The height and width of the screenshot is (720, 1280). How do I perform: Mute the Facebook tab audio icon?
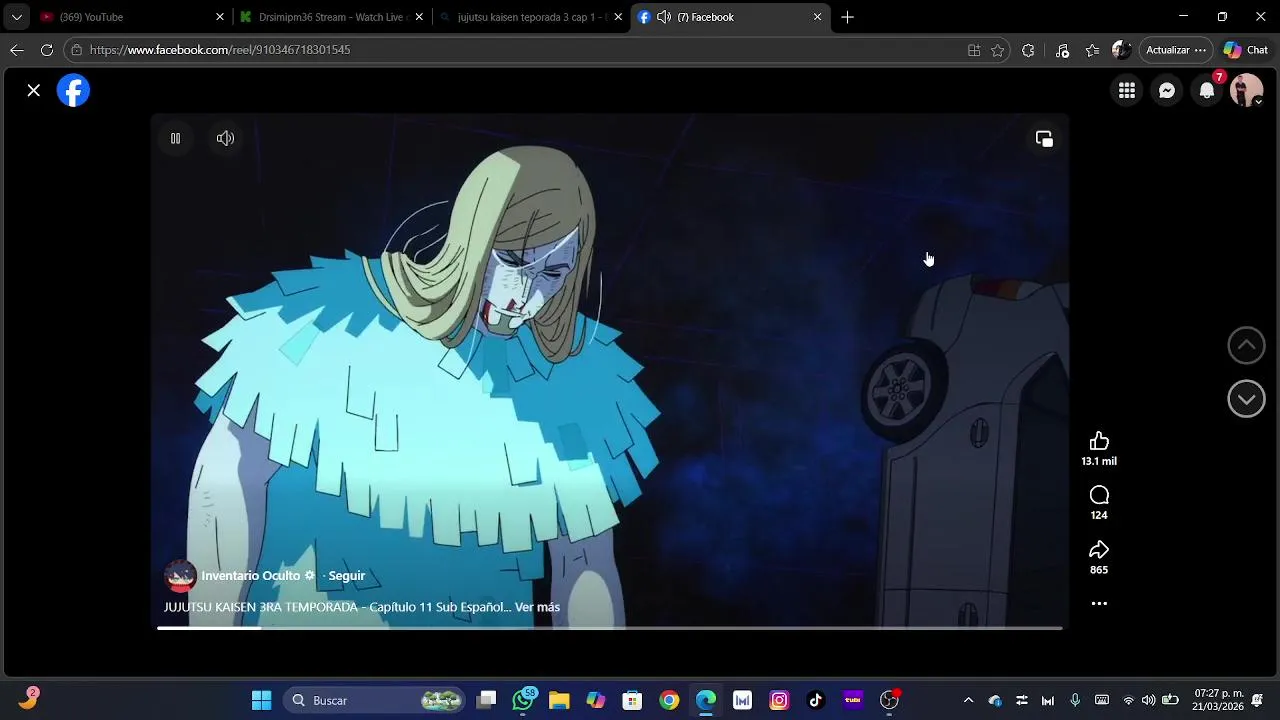point(663,17)
